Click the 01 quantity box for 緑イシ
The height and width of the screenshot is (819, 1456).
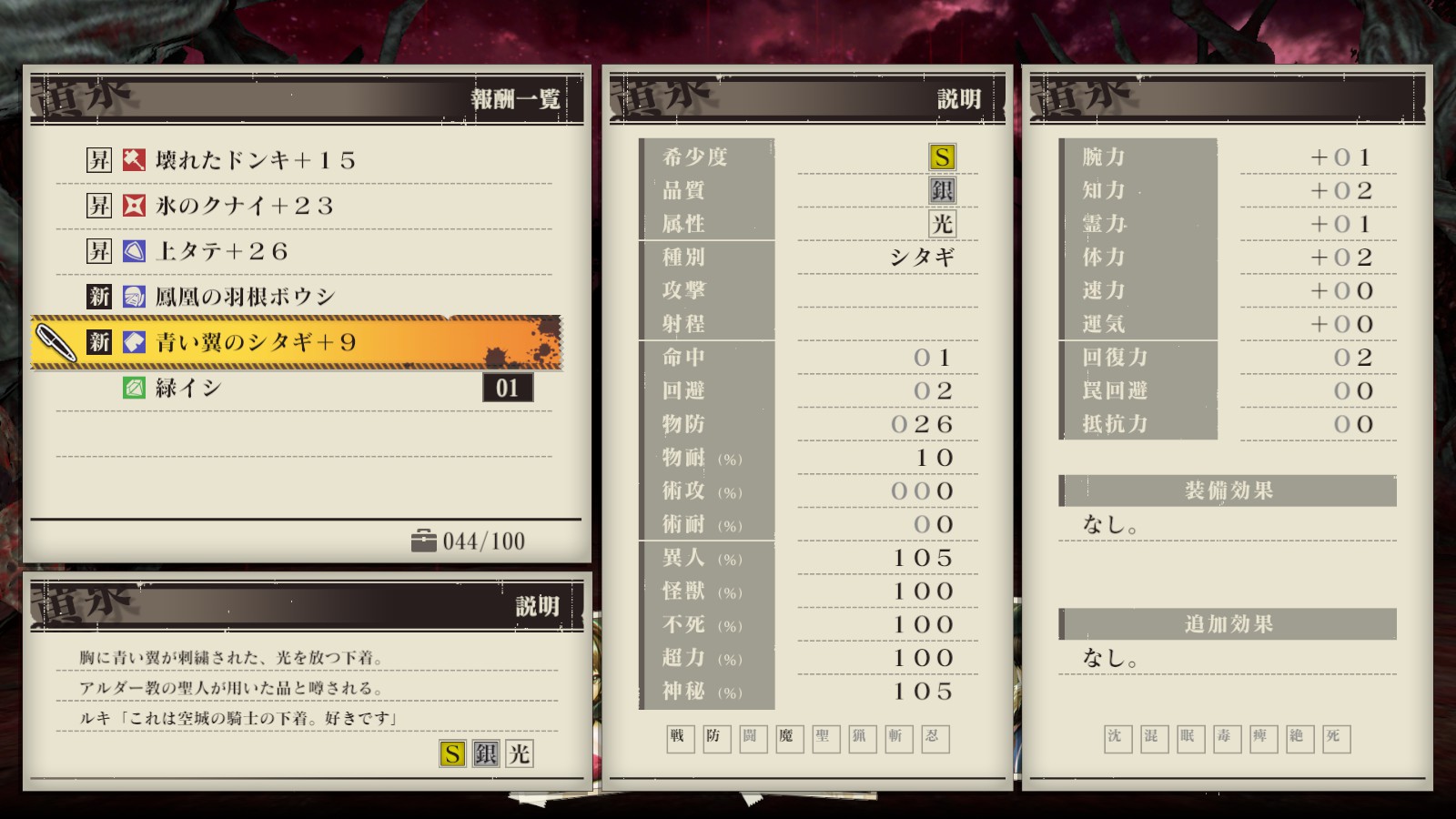click(x=508, y=388)
